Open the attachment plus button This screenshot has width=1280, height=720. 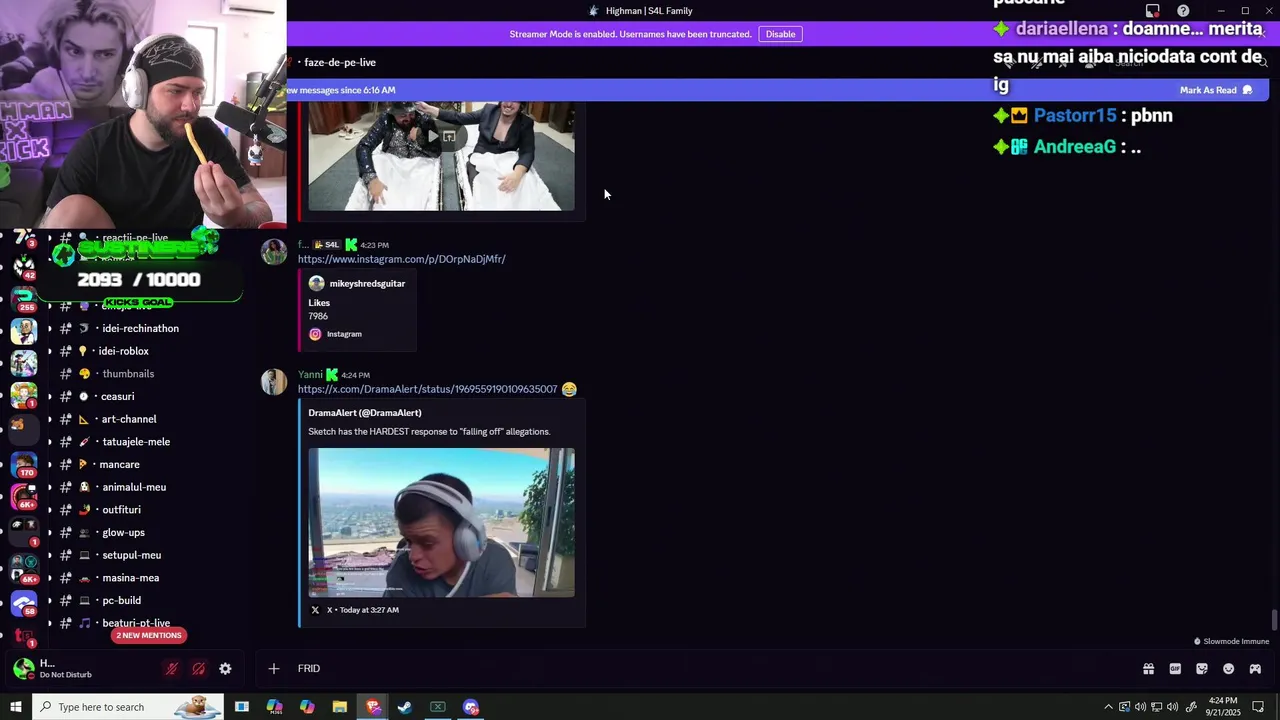273,669
